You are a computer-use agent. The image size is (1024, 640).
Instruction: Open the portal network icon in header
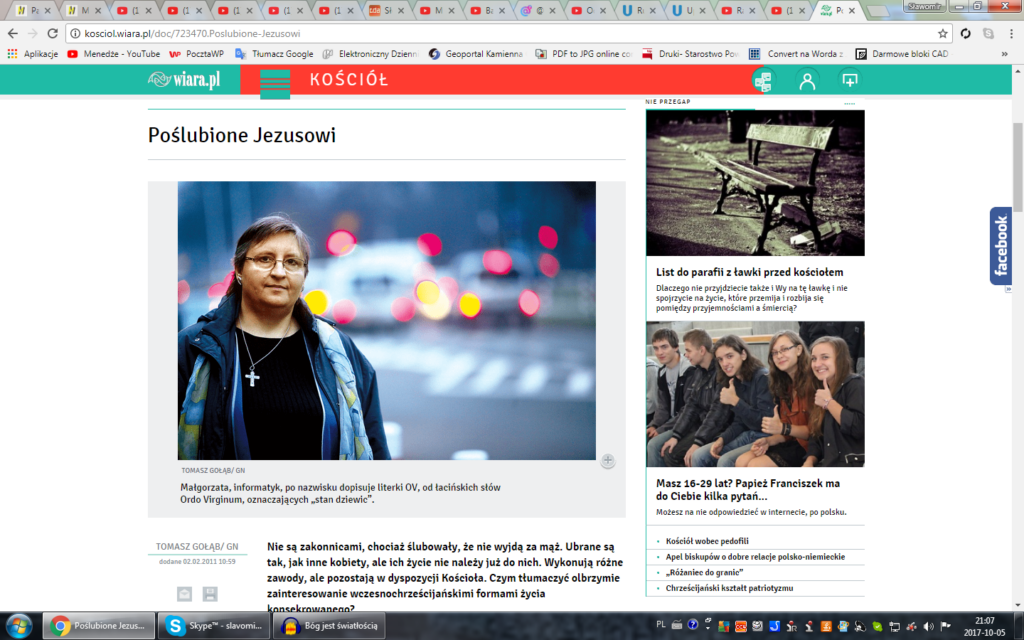(763, 81)
